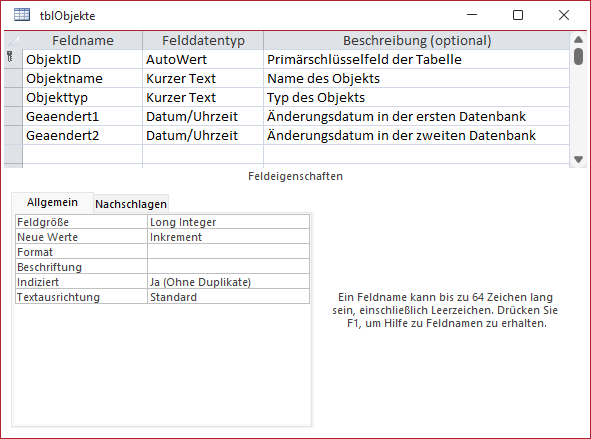Click the field list scrollbar thumb
The image size is (591, 439).
[579, 56]
